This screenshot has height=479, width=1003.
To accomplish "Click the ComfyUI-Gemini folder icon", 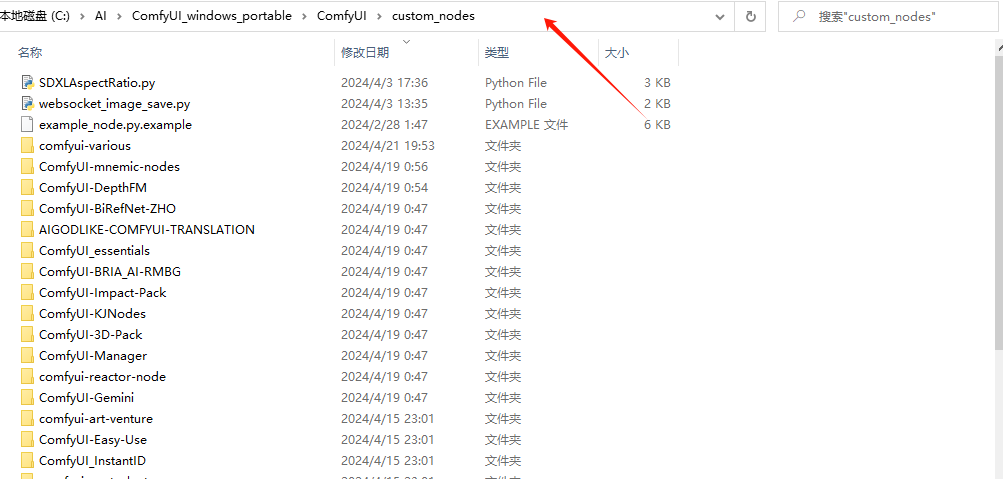I will coord(27,398).
